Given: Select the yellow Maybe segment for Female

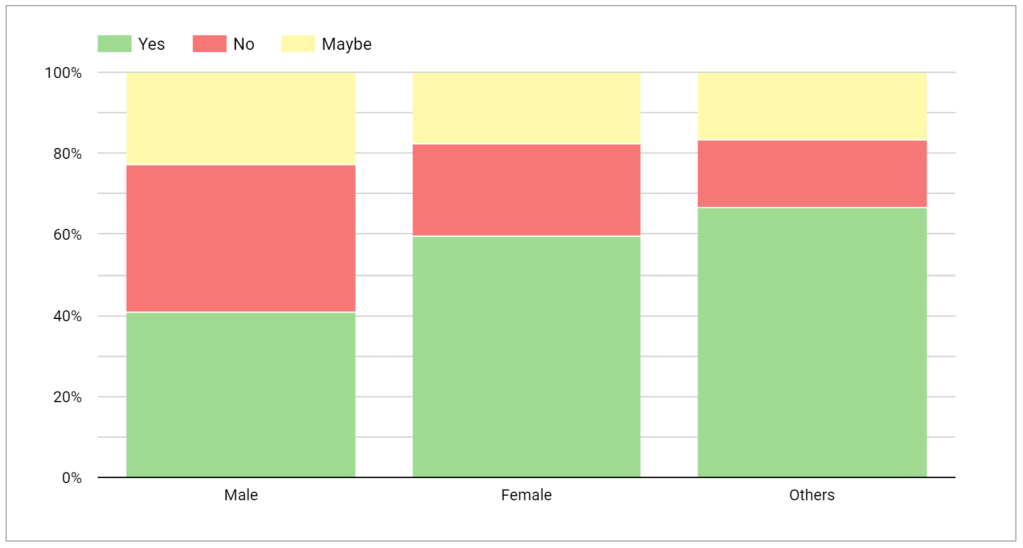Looking at the screenshot, I should [526, 108].
